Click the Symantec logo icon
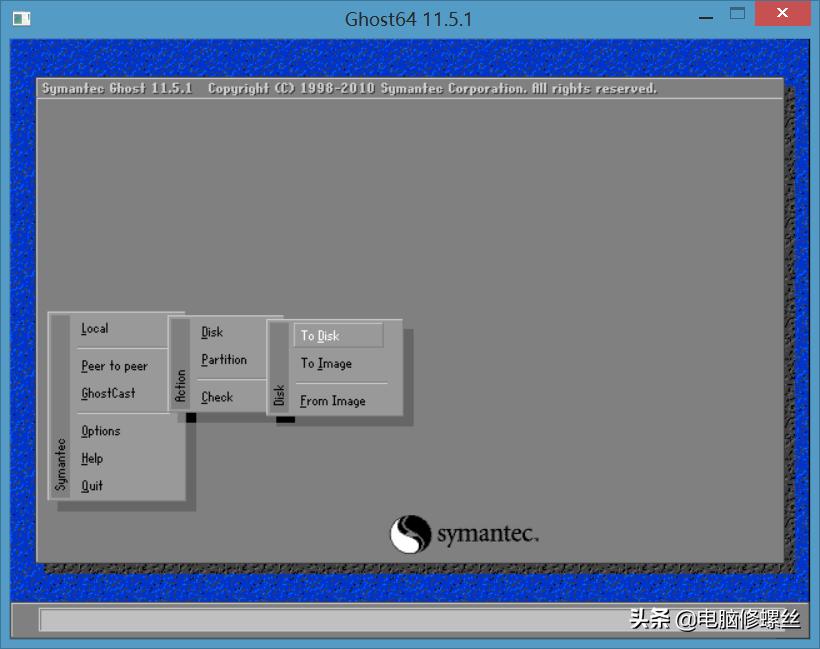Viewport: 820px width, 649px height. (x=411, y=534)
